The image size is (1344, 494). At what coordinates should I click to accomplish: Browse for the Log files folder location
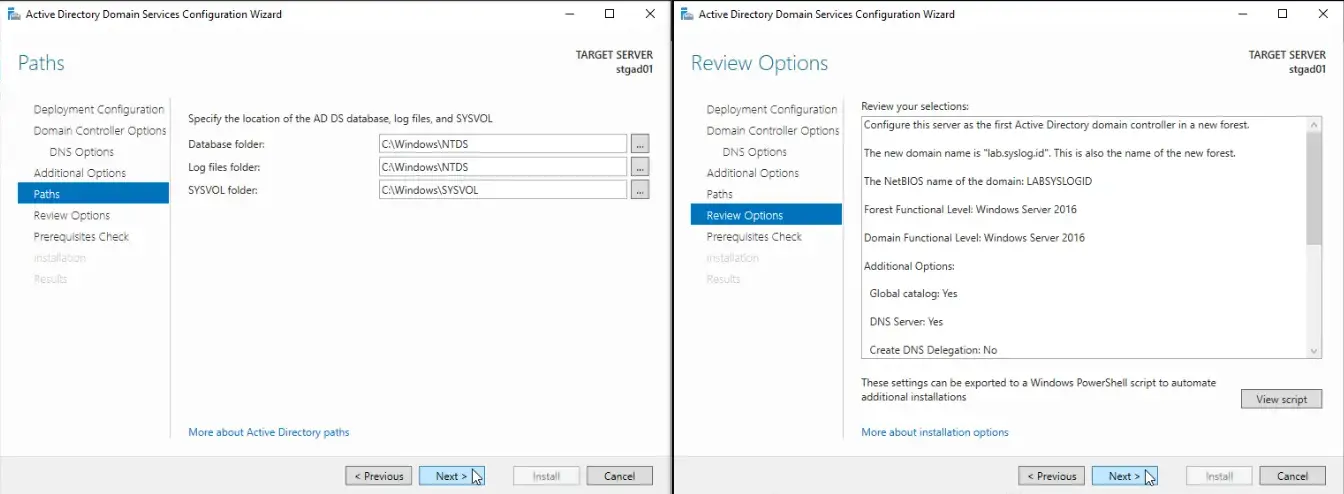pos(641,167)
